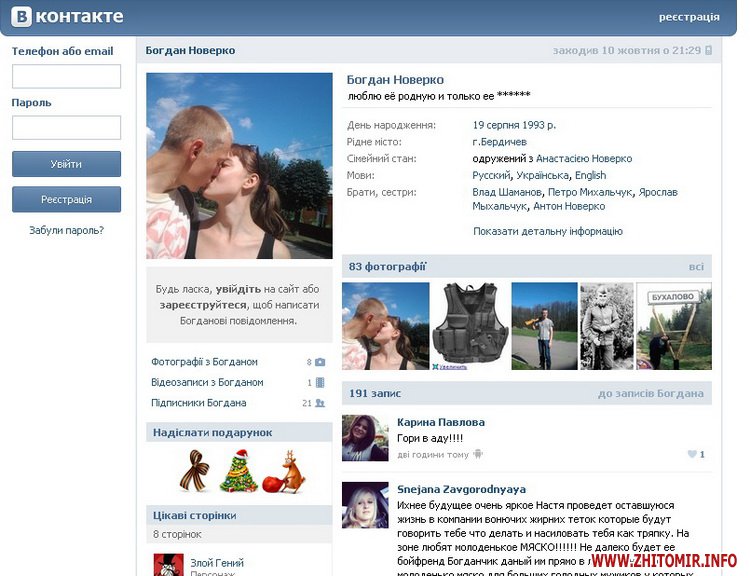The width and height of the screenshot is (750, 576).
Task: Focus the 'Телефон або email' input field
Action: [x=66, y=77]
